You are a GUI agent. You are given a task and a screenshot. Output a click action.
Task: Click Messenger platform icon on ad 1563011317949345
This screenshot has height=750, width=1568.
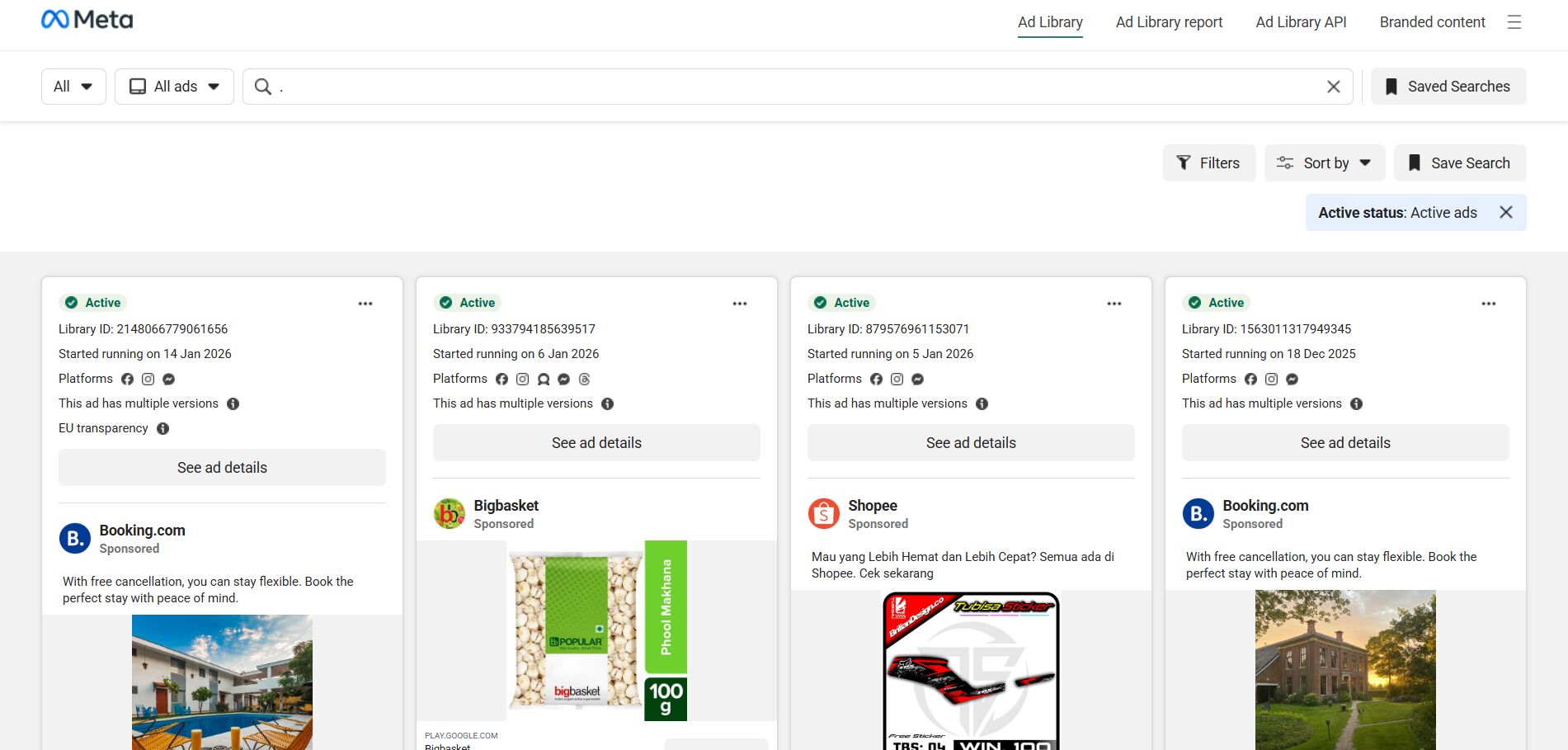coord(1292,380)
